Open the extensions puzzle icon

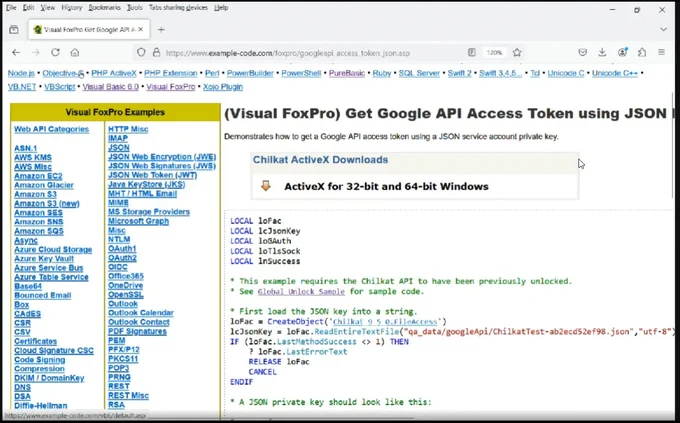[x=642, y=52]
